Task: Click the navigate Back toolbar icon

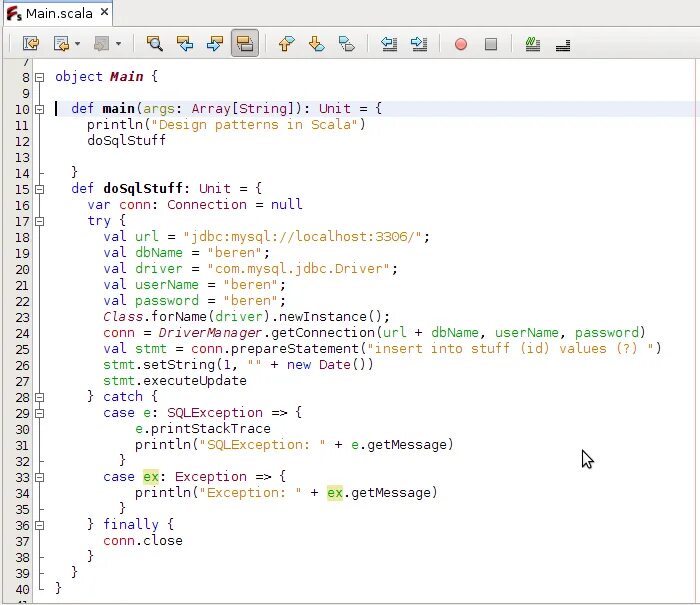Action: [61, 44]
